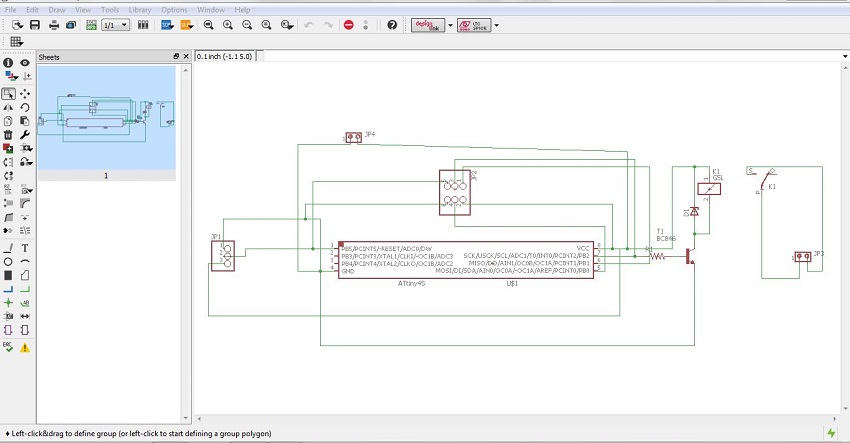This screenshot has width=850, height=443.
Task: Open the Options menu
Action: [x=174, y=10]
